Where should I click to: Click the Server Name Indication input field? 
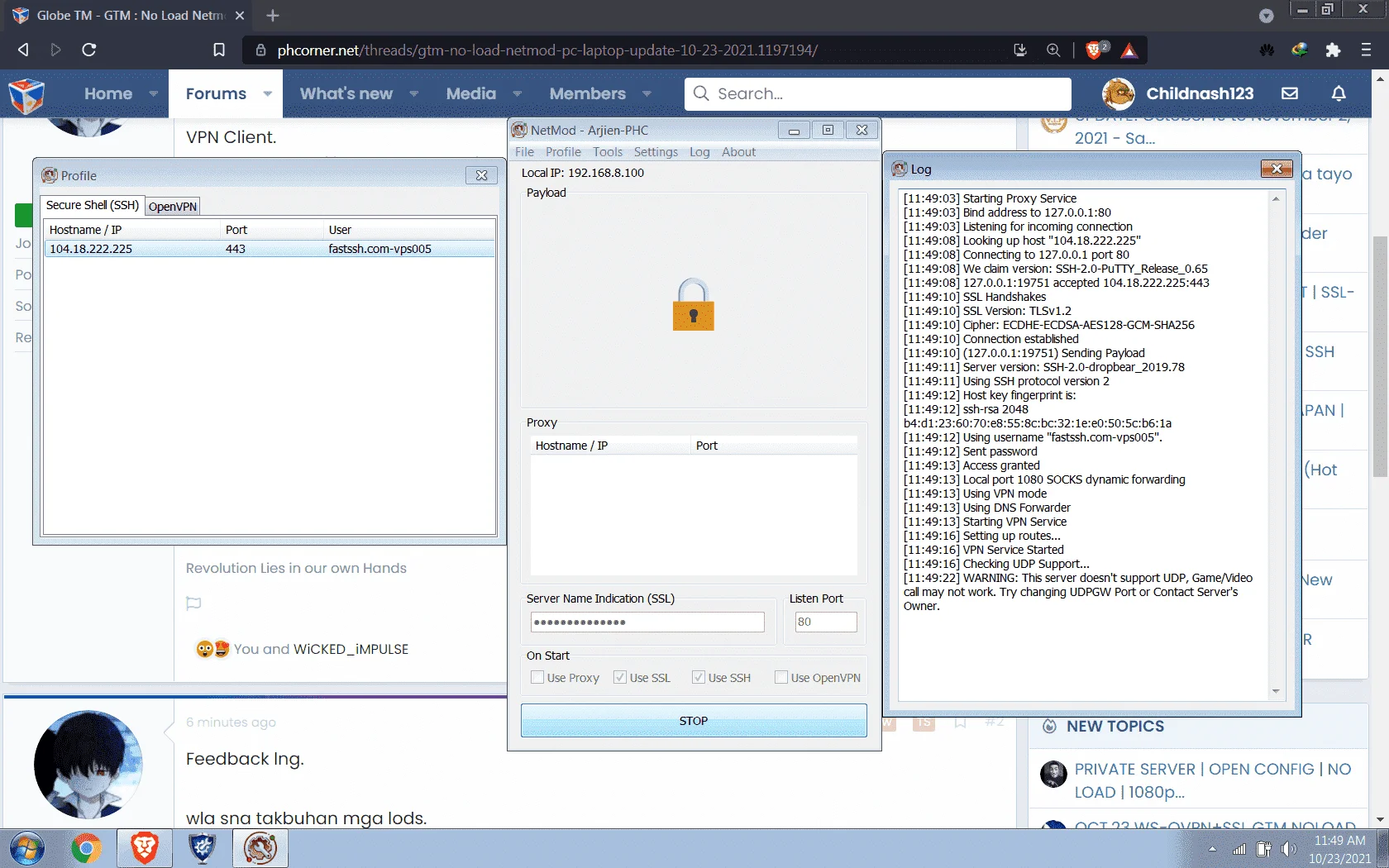pyautogui.click(x=647, y=622)
